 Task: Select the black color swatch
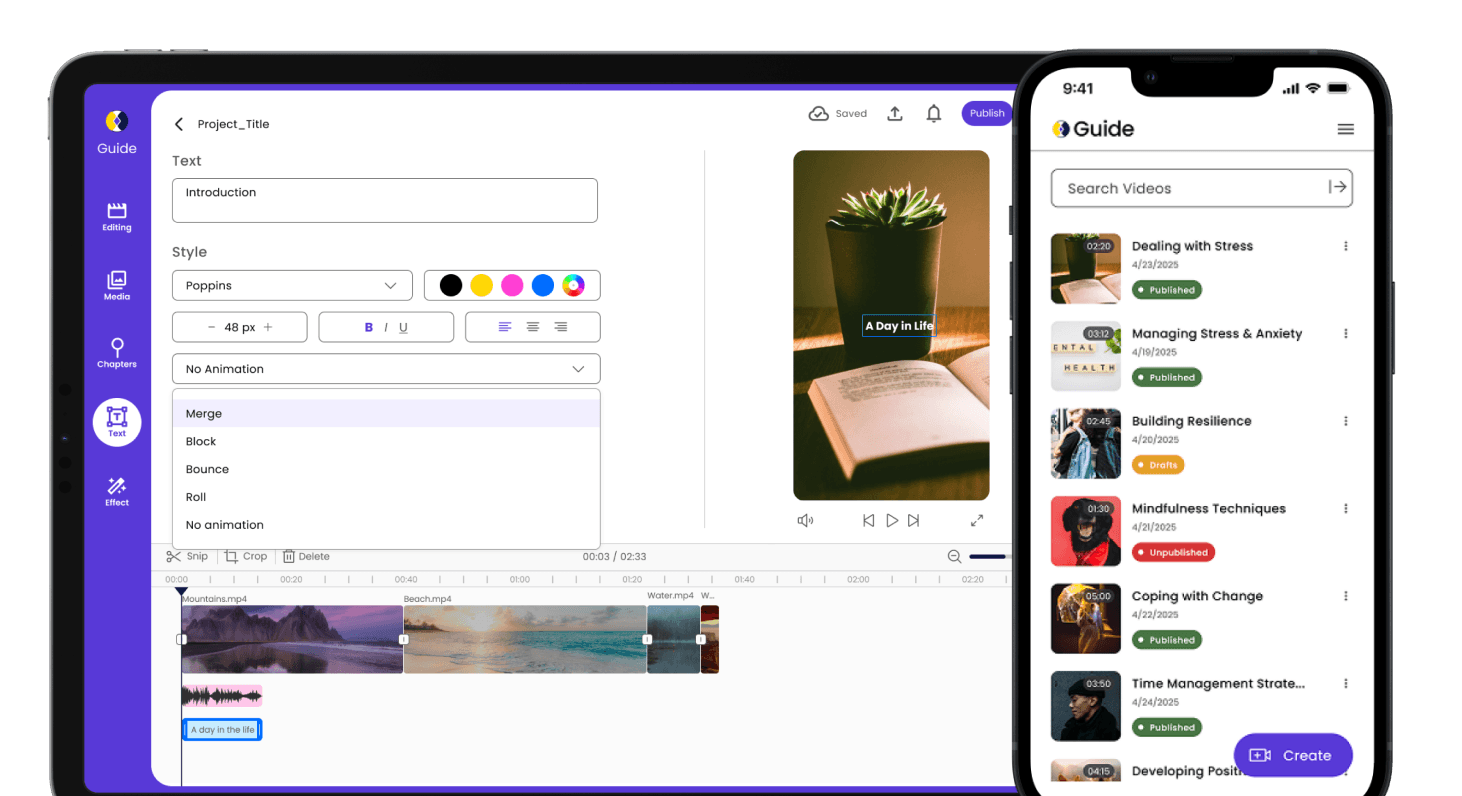coord(451,286)
